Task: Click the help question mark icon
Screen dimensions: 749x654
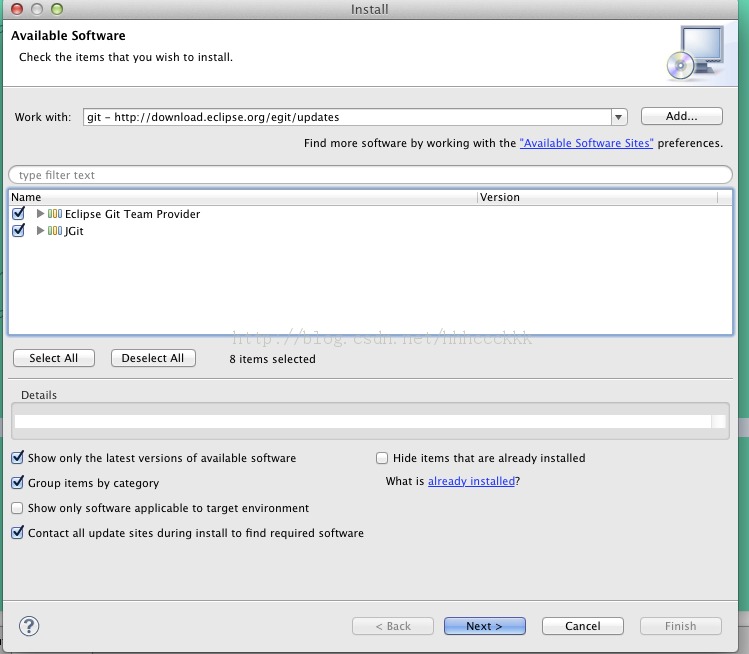Action: (x=29, y=626)
